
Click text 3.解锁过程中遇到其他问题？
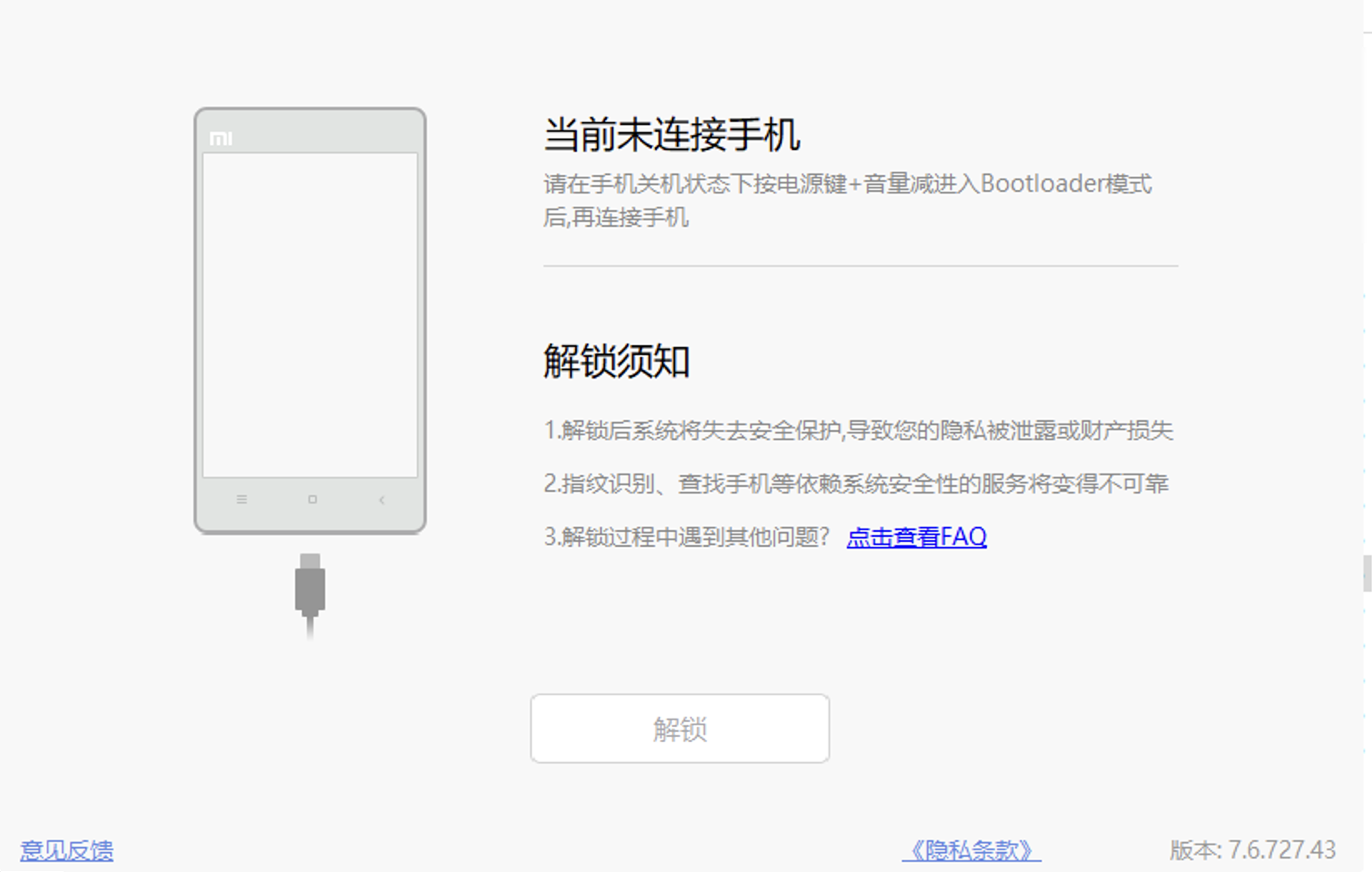coord(687,537)
